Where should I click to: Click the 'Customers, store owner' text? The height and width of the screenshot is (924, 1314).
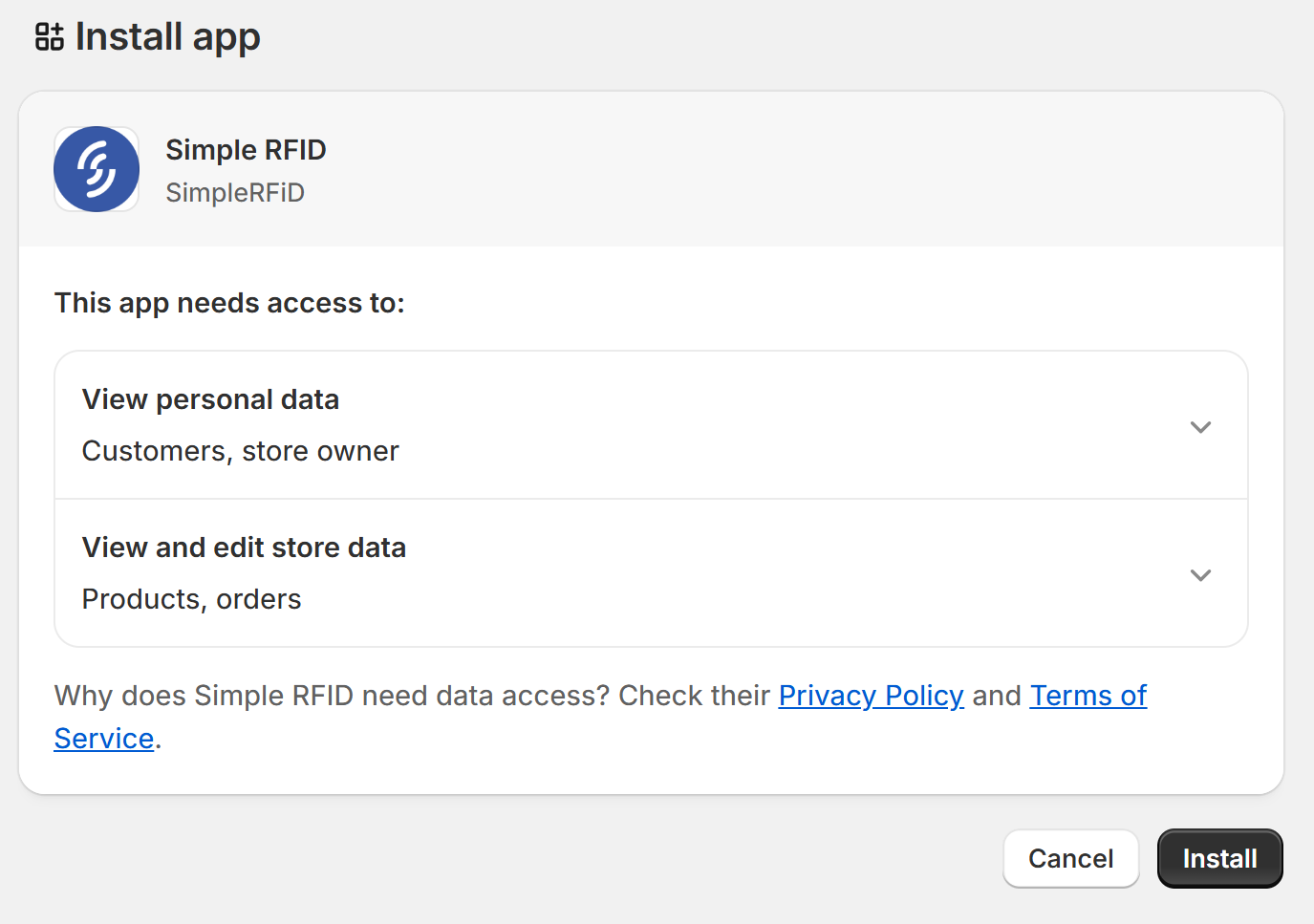click(x=240, y=451)
